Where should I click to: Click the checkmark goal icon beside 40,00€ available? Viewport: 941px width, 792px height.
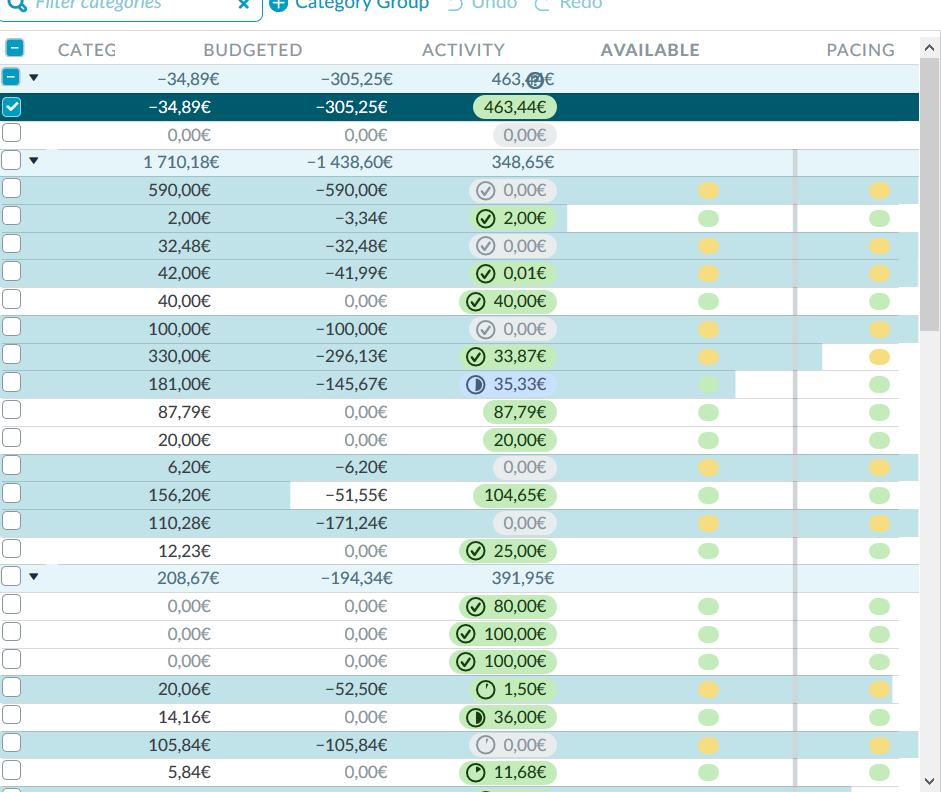coord(475,301)
